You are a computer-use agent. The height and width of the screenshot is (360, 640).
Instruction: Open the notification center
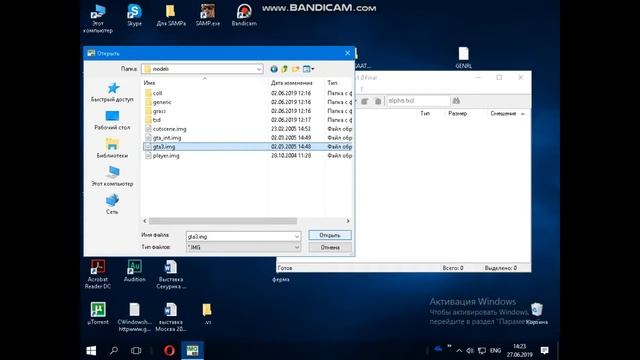[x=544, y=350]
